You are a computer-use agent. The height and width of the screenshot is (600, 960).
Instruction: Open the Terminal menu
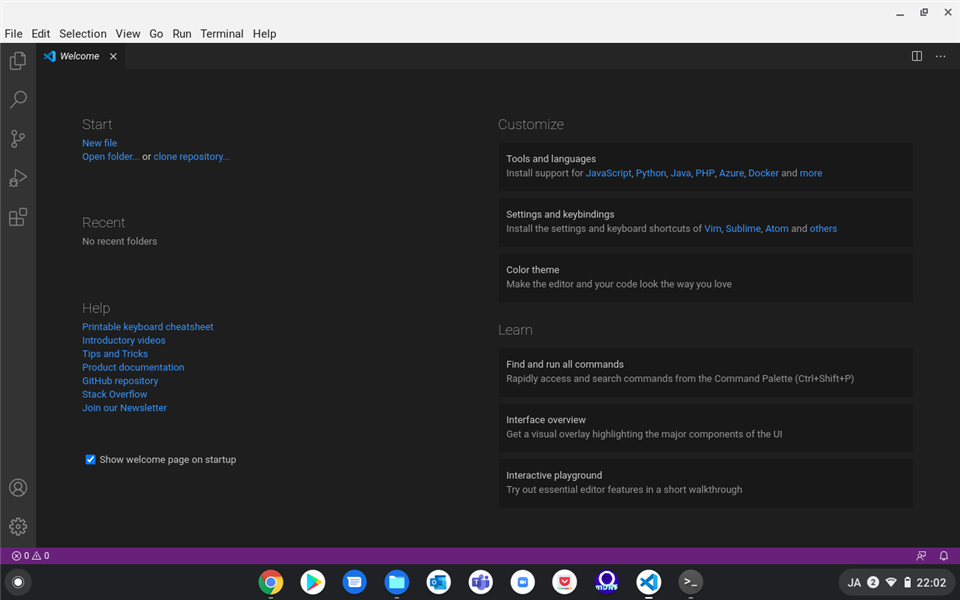222,34
